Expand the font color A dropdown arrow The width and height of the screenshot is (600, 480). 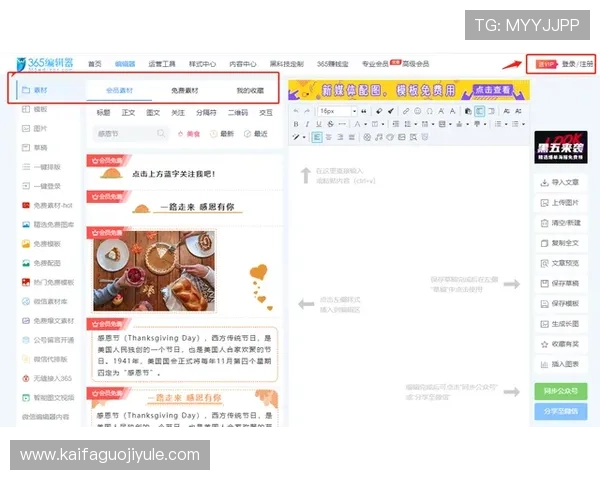[x=365, y=124]
